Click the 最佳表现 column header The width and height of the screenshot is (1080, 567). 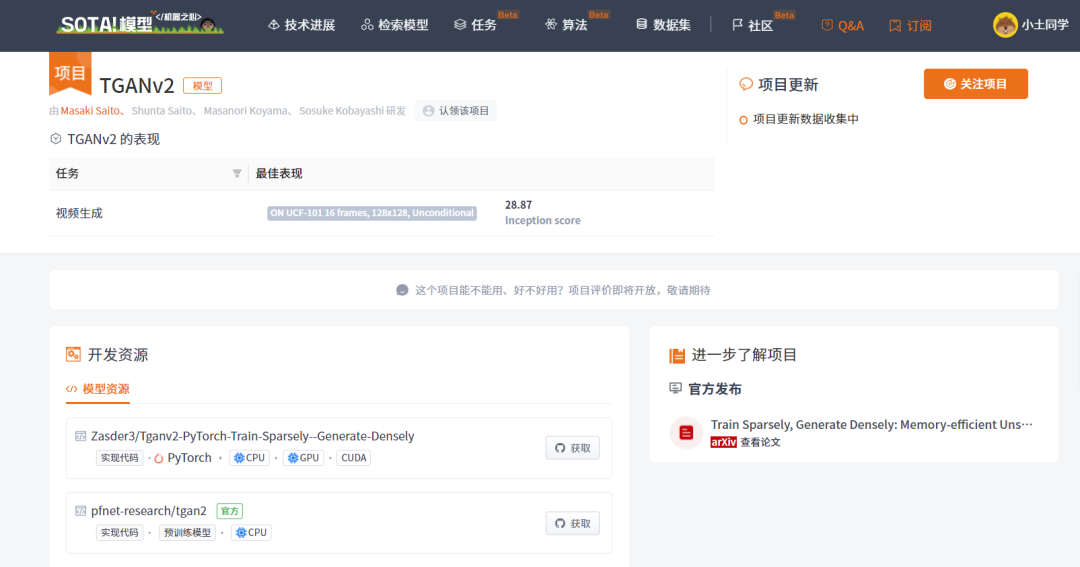(278, 174)
